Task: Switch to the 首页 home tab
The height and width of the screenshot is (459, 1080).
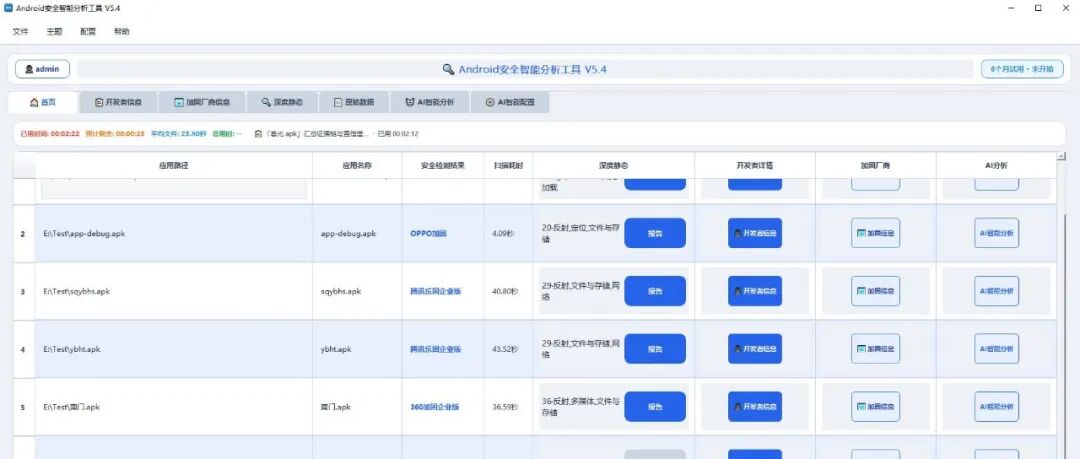Action: [x=43, y=102]
